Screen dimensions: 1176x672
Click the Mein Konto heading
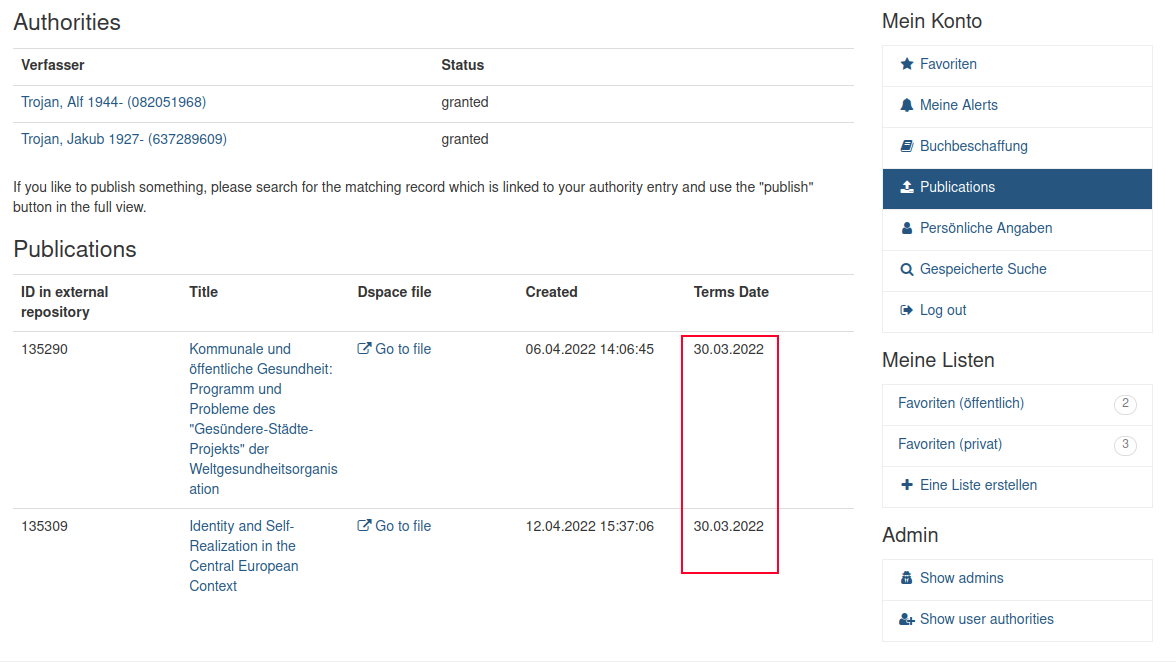tap(932, 21)
